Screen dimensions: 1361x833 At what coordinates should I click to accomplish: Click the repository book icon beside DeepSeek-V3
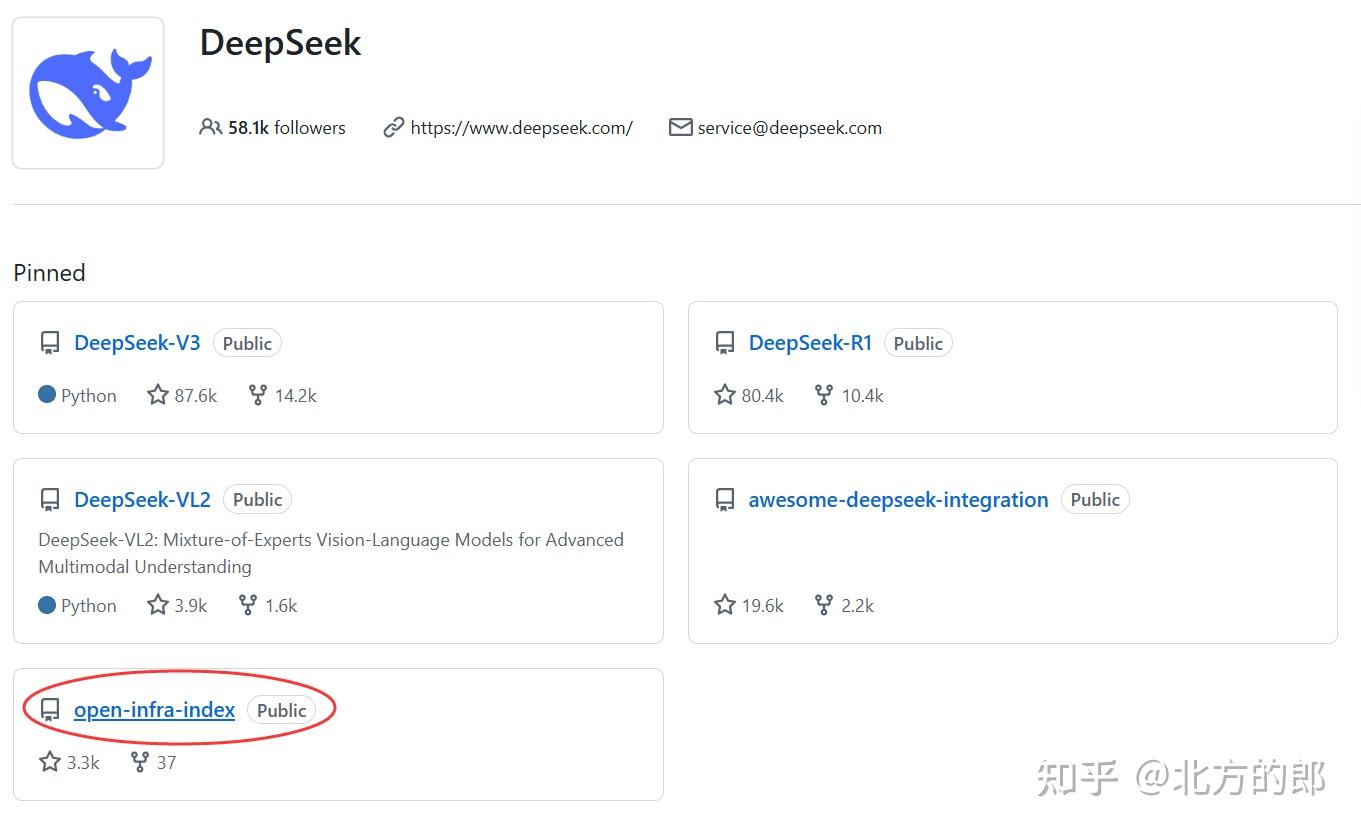coord(49,342)
